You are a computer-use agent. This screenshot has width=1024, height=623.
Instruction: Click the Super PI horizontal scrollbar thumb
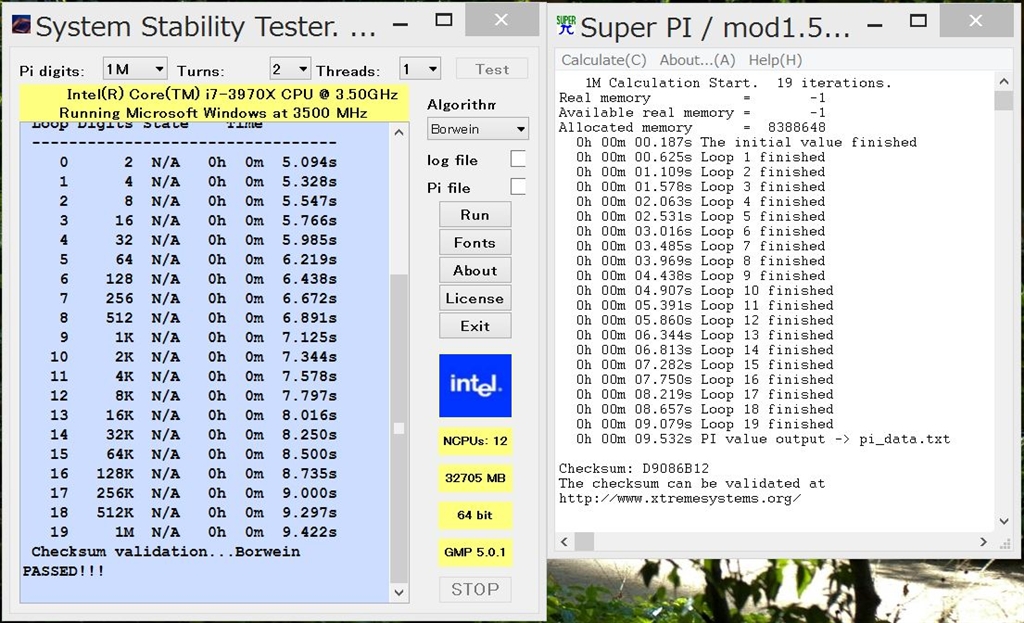tap(584, 541)
